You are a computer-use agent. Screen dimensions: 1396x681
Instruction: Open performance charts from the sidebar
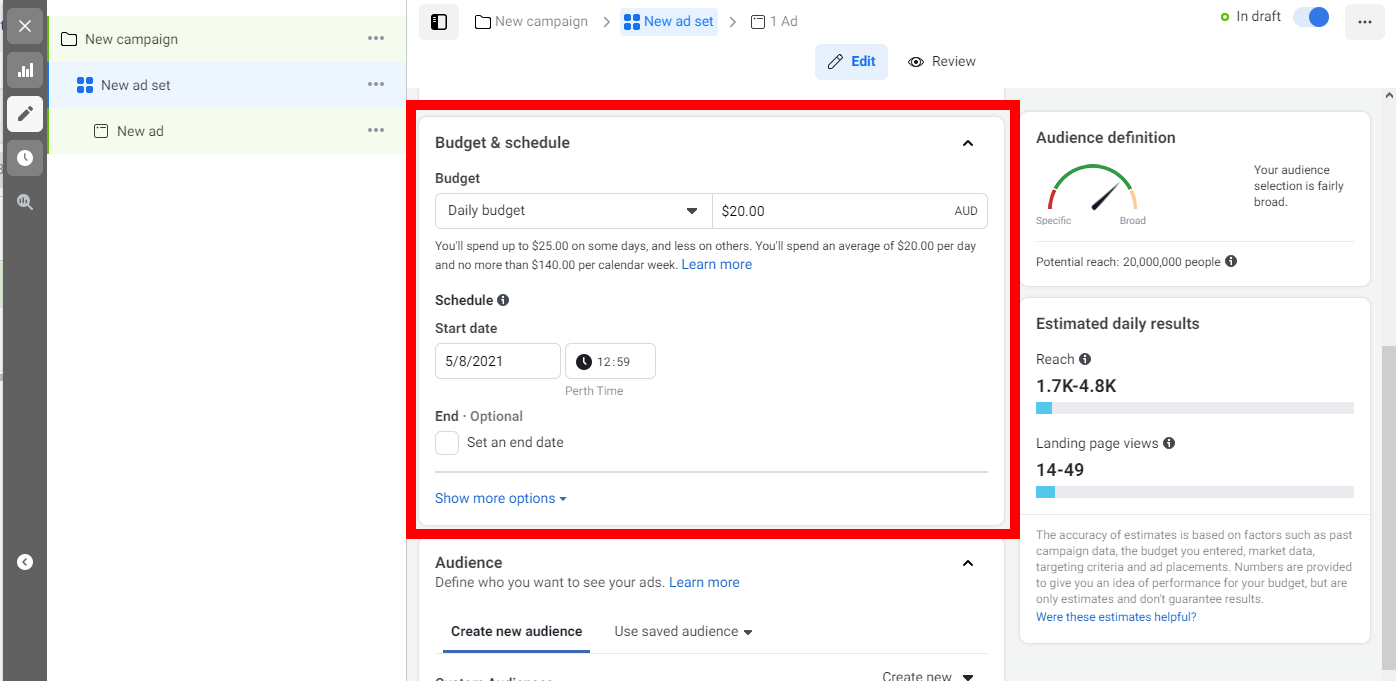tap(25, 70)
